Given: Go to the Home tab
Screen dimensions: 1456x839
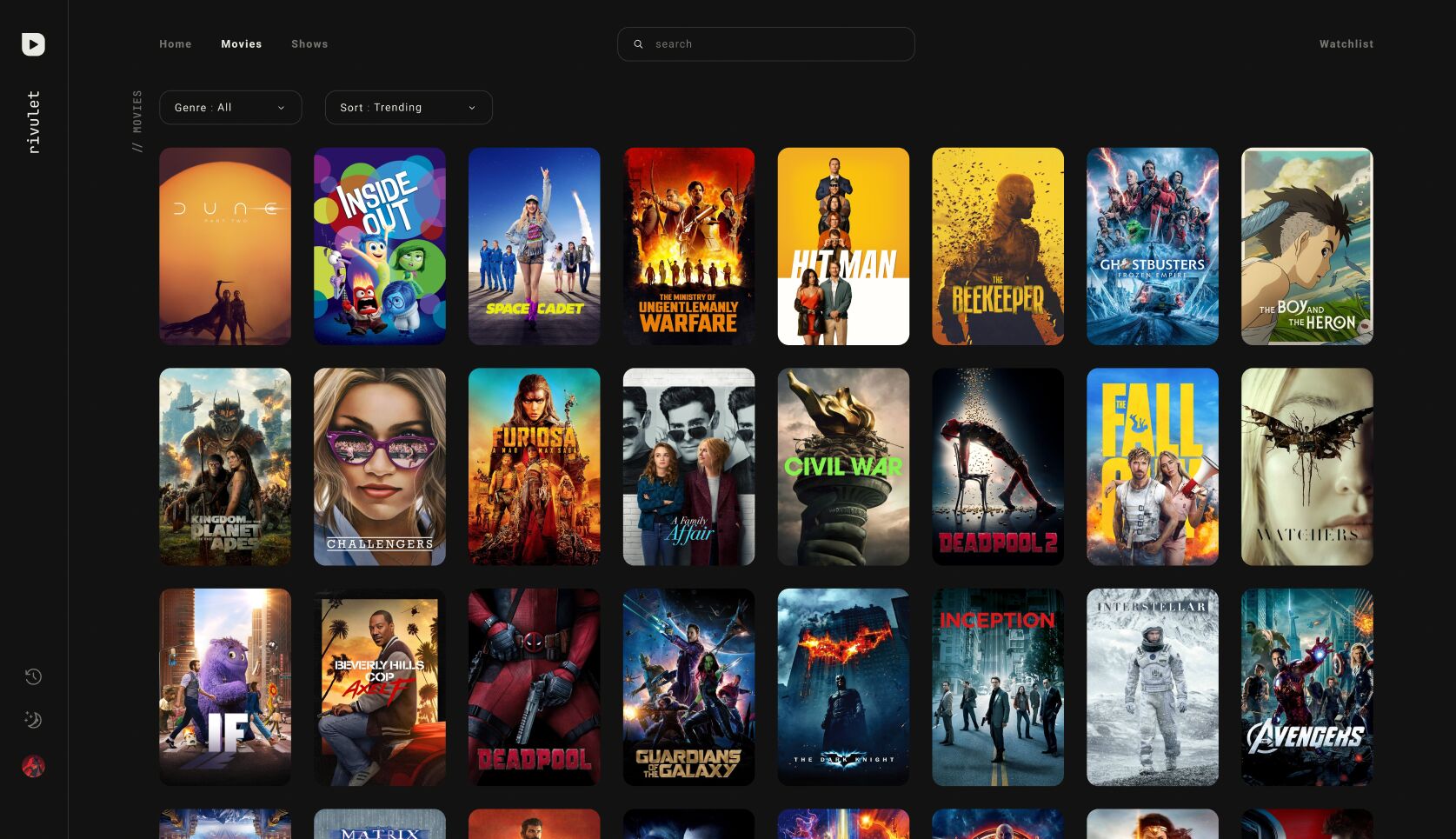Looking at the screenshot, I should coord(176,43).
